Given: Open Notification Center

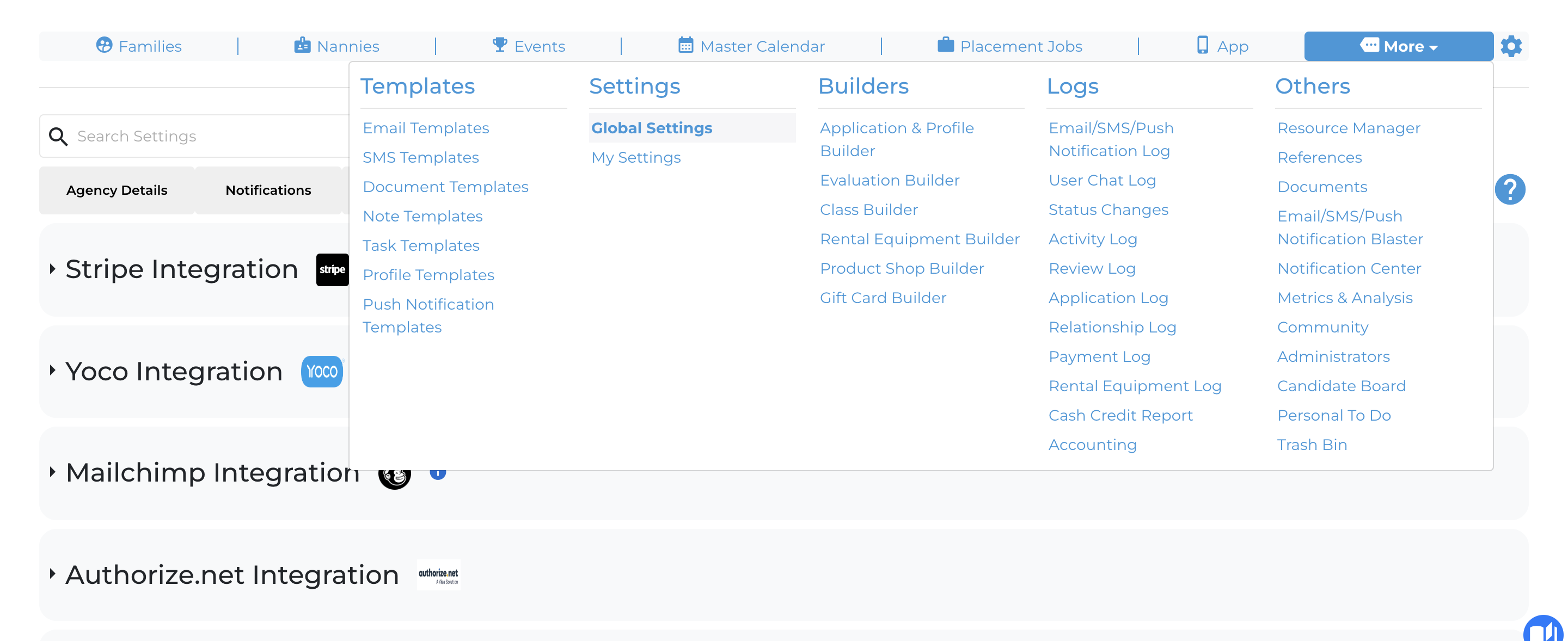Looking at the screenshot, I should (x=1349, y=269).
